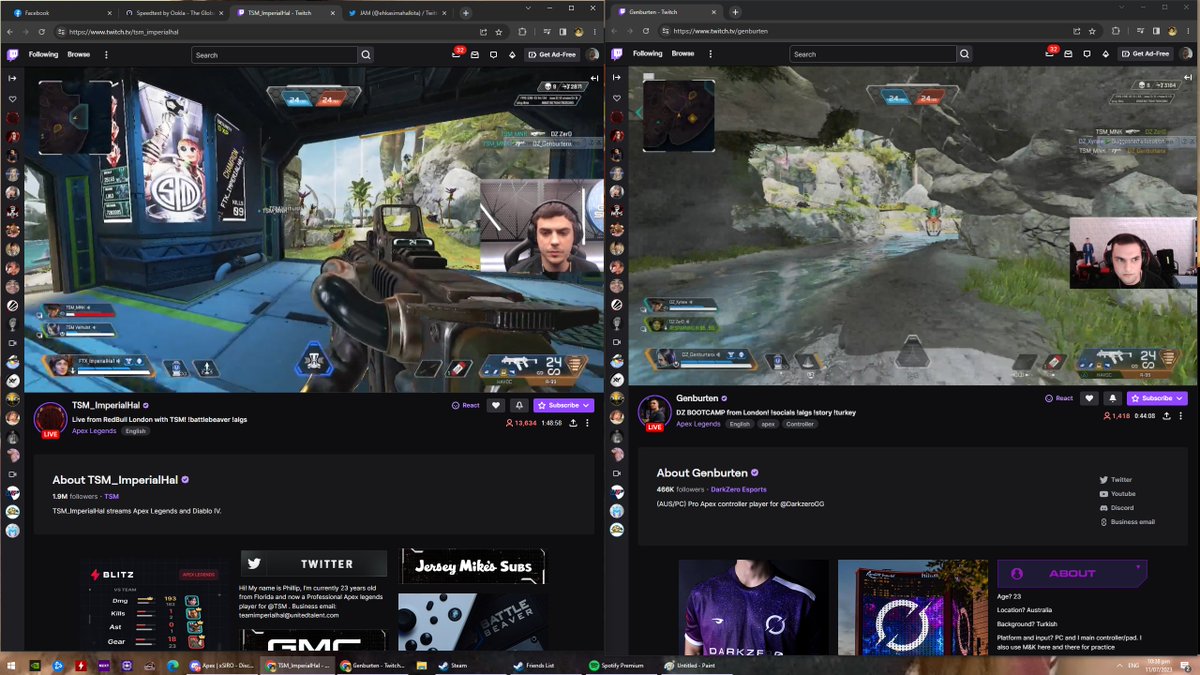Click Get Bits diamond icon in right window

click(x=1107, y=53)
